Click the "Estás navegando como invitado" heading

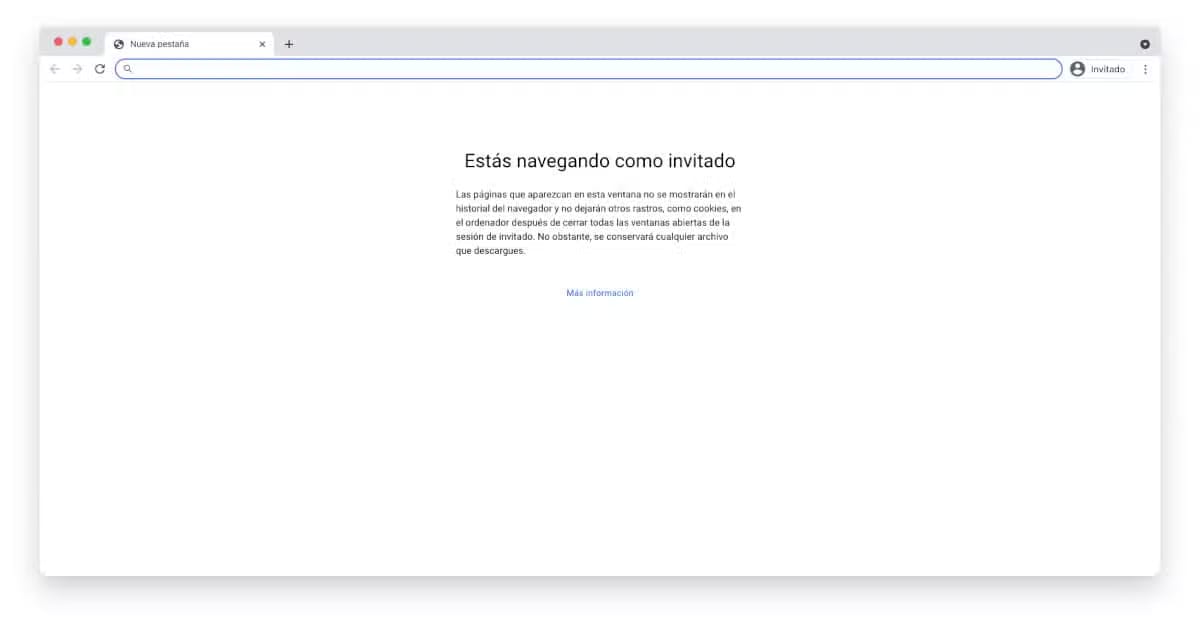click(x=599, y=161)
